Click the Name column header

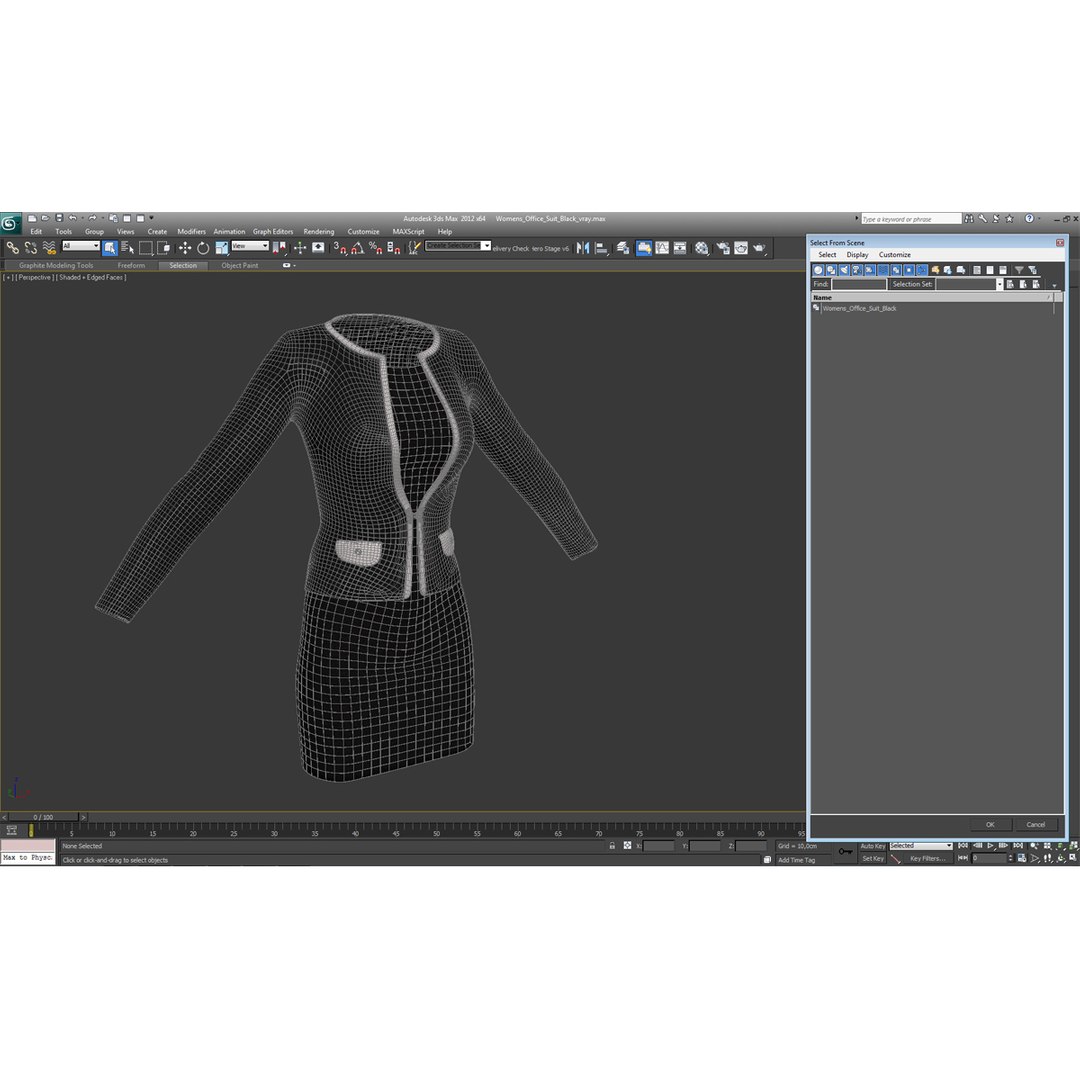932,298
